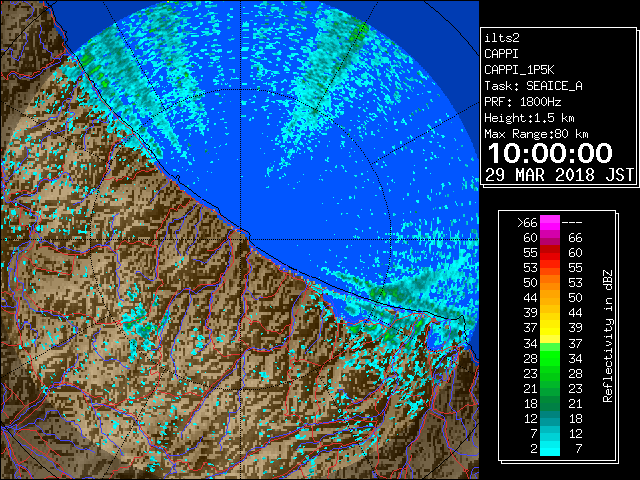Click the vertical 'Reflectivity in dBZ' label
This screenshot has height=480, width=640.
click(x=608, y=336)
